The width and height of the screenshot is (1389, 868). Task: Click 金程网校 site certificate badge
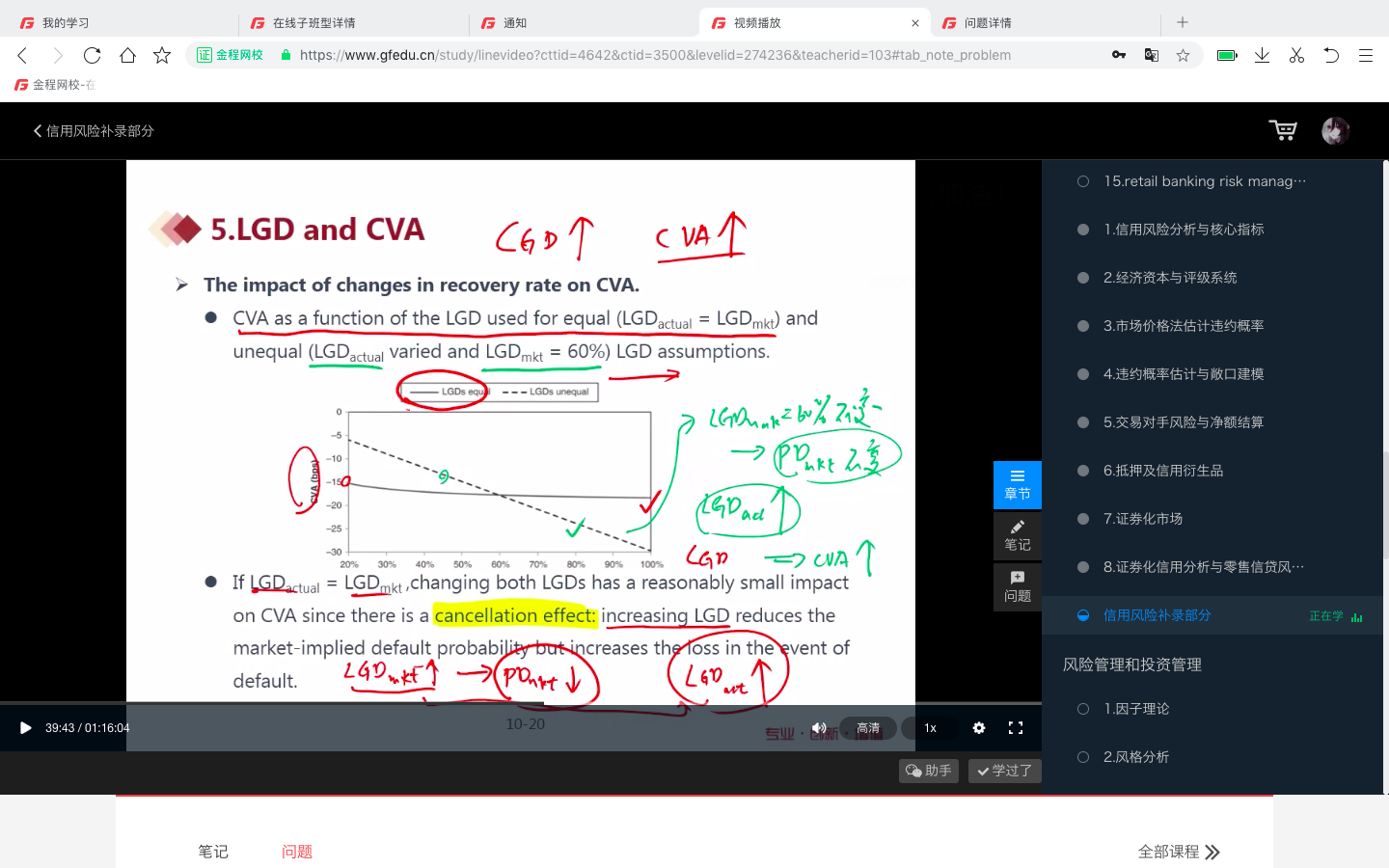[231, 55]
